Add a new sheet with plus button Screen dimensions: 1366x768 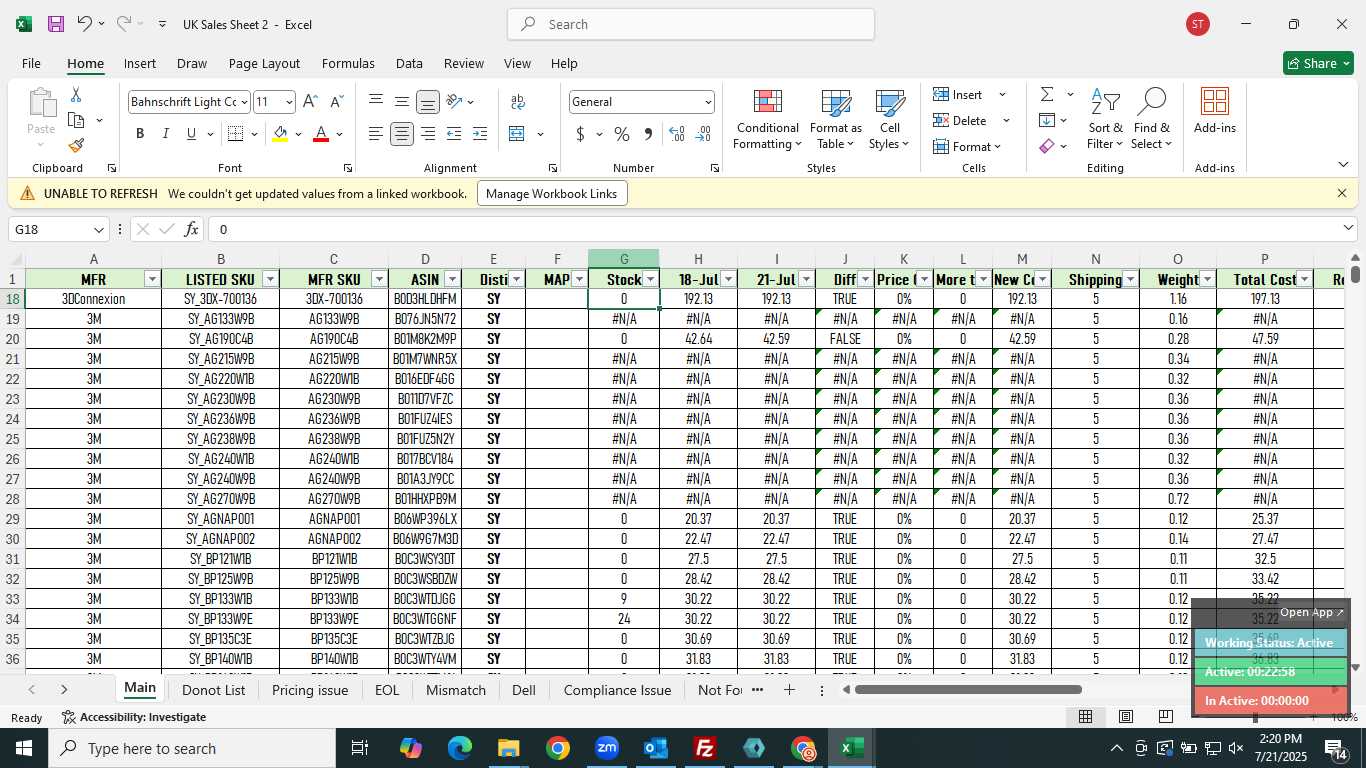(789, 690)
